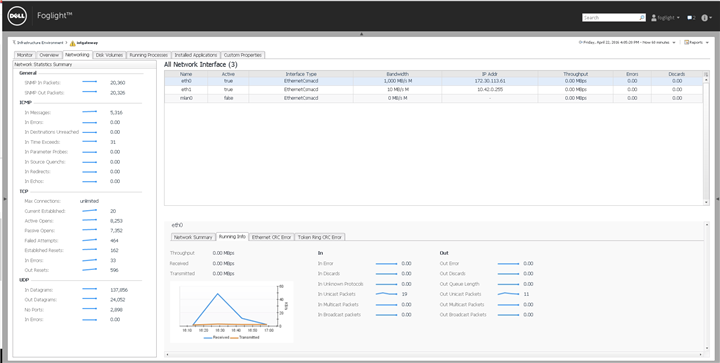720x363 pixels.
Task: Click the UDP In Datagrams sparkline
Action: (90, 290)
